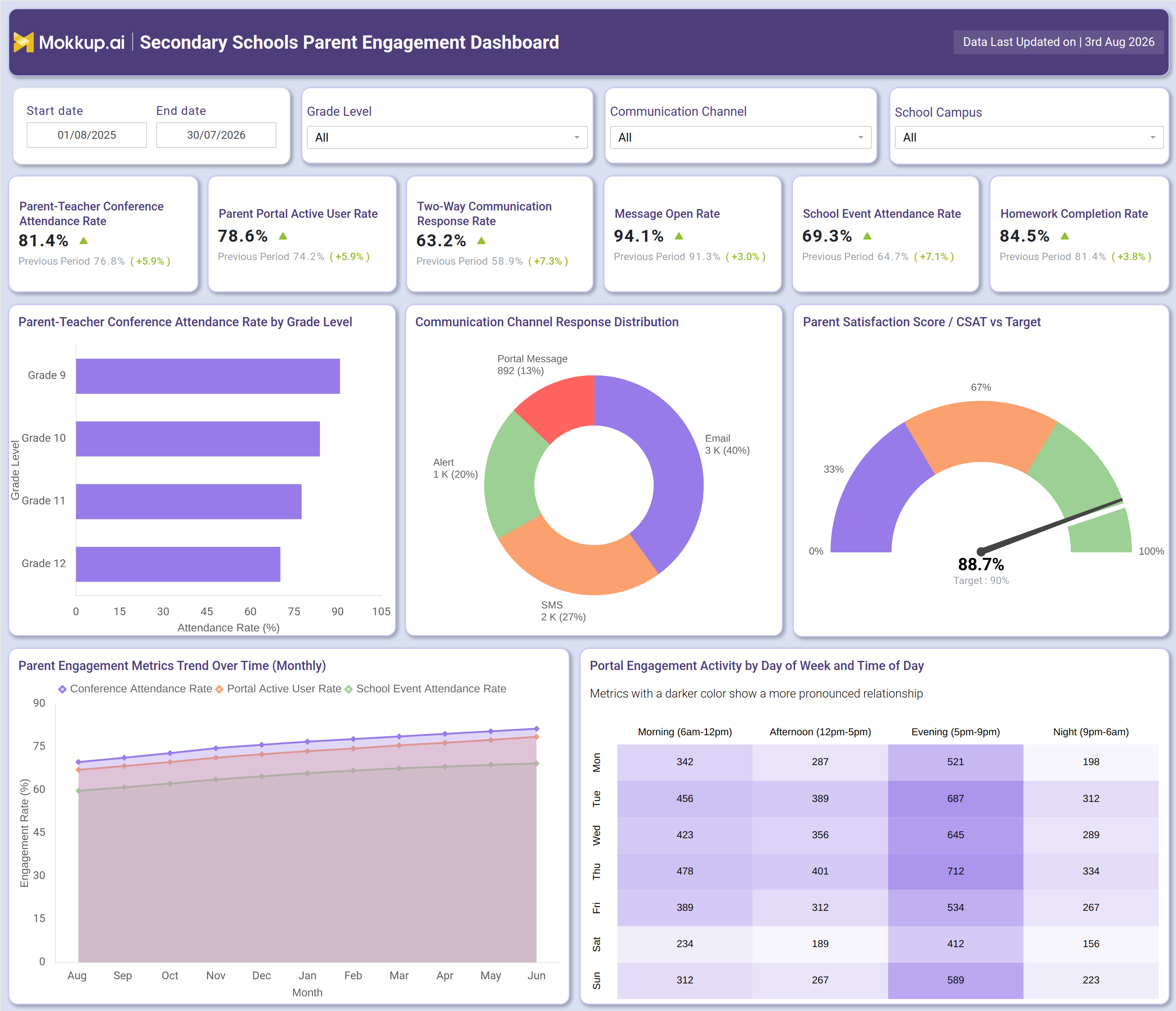
Task: Click the 'Previous Period 91.3%' text
Action: point(667,256)
